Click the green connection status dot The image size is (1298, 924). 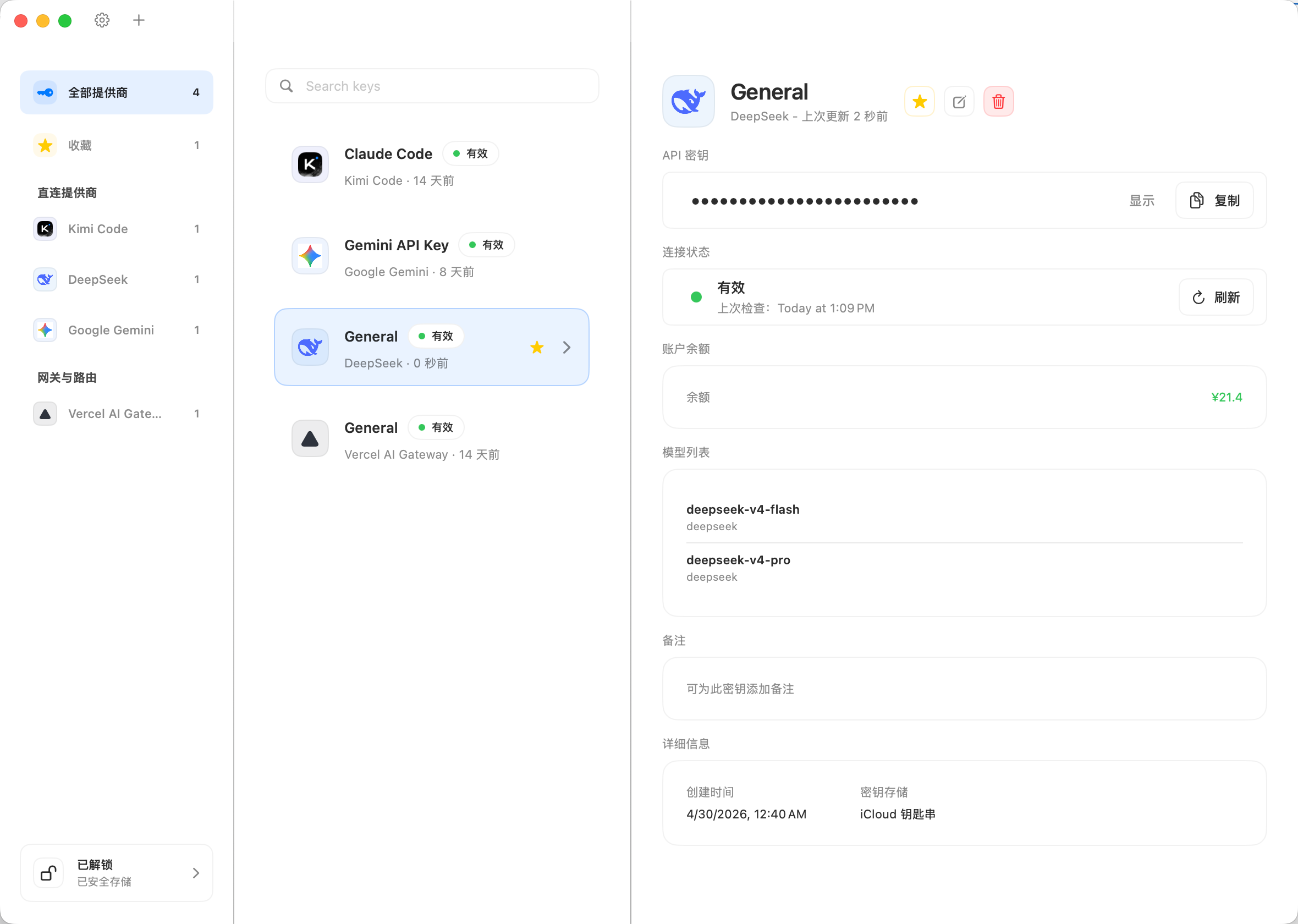coord(696,297)
